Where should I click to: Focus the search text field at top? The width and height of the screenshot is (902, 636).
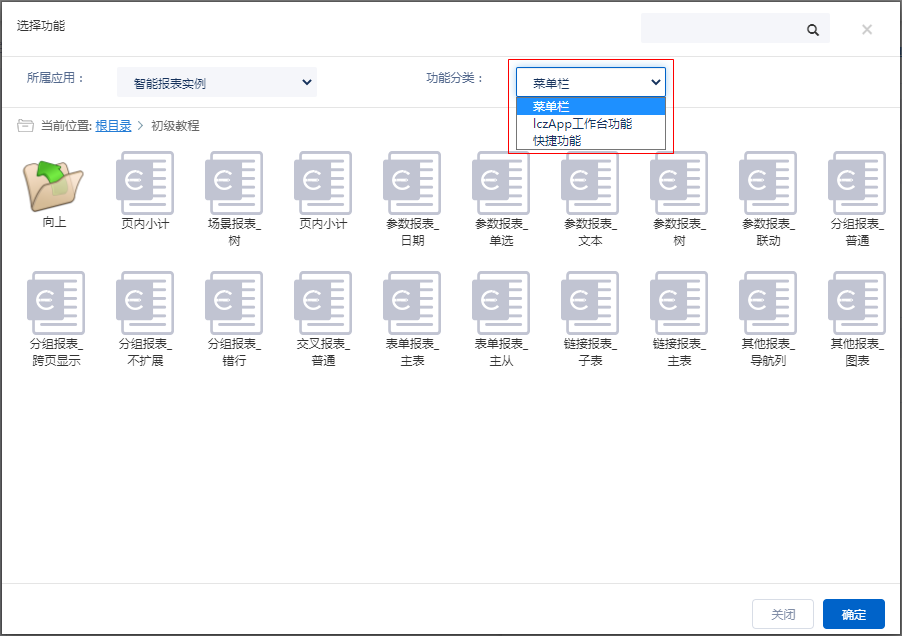click(722, 30)
